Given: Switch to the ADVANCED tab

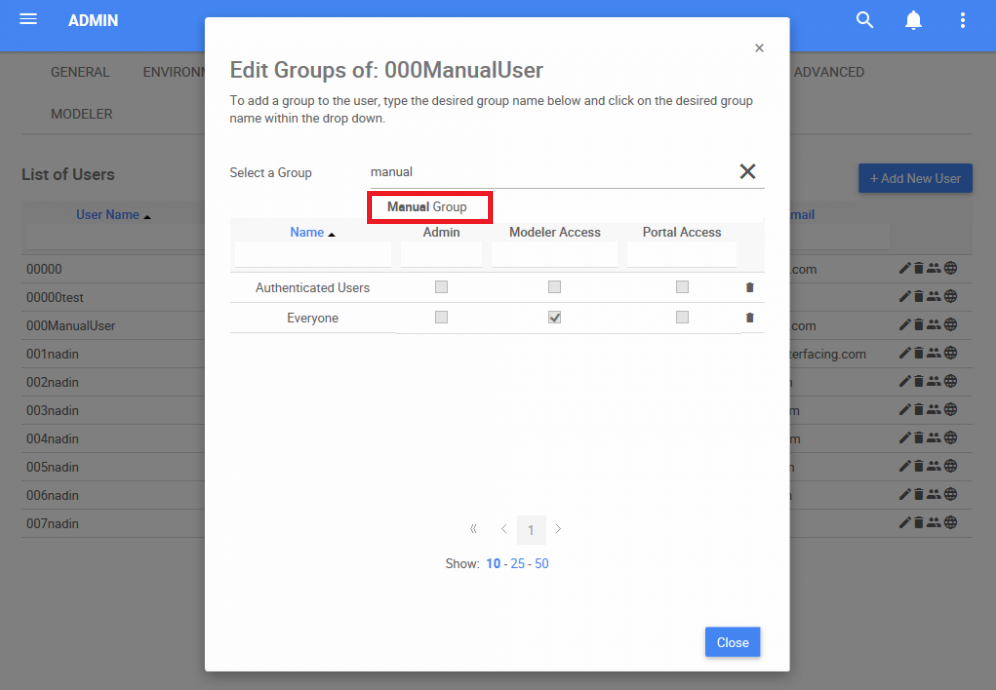Looking at the screenshot, I should (x=829, y=72).
